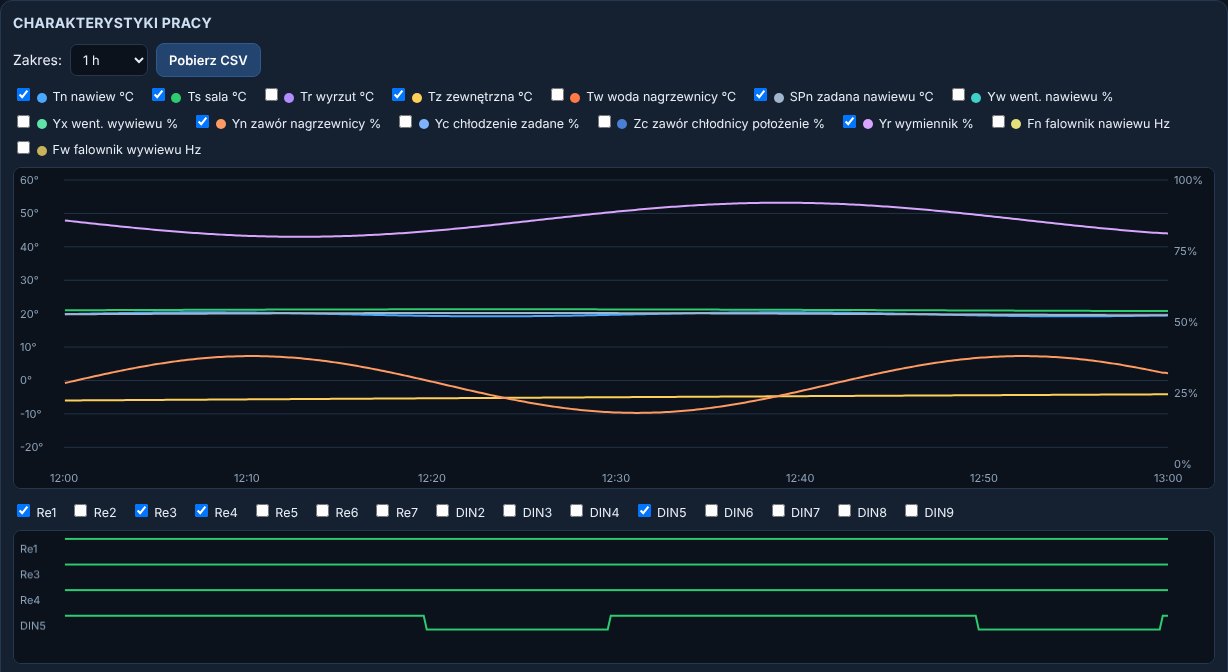Tick the DIN8 input checkbox
The width and height of the screenshot is (1228, 672).
click(844, 511)
